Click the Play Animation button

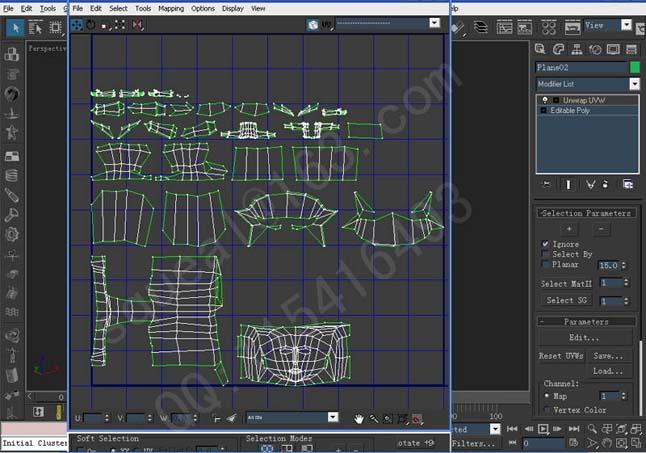(543, 428)
